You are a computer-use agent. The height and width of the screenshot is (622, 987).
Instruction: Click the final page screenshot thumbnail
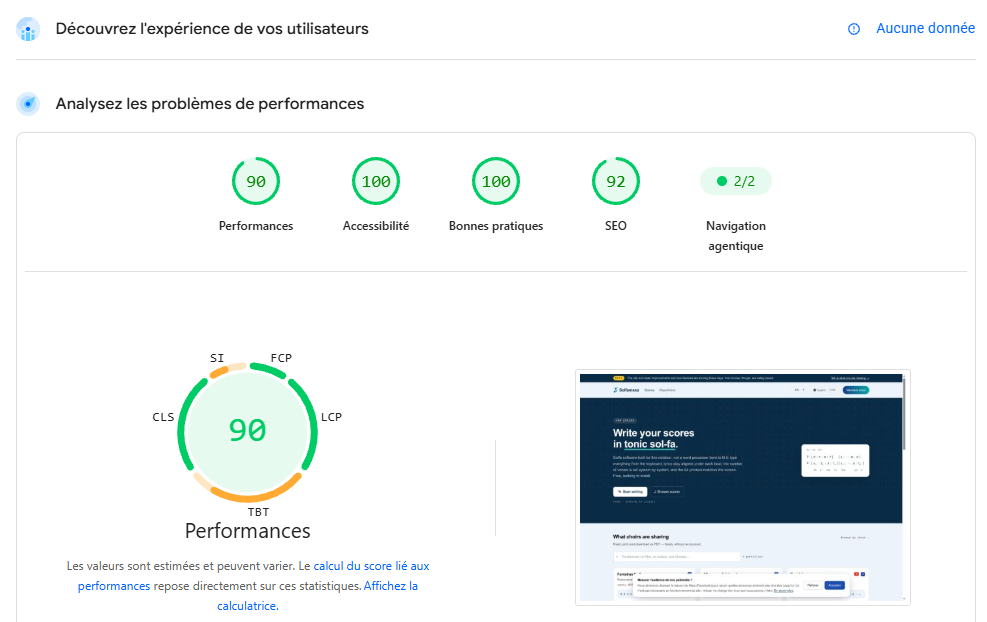pos(742,487)
